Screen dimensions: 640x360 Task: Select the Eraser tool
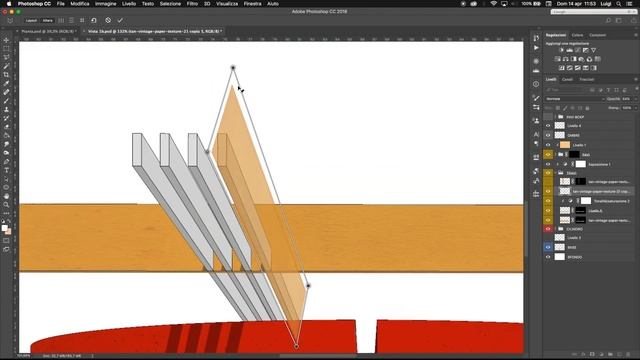(6, 127)
